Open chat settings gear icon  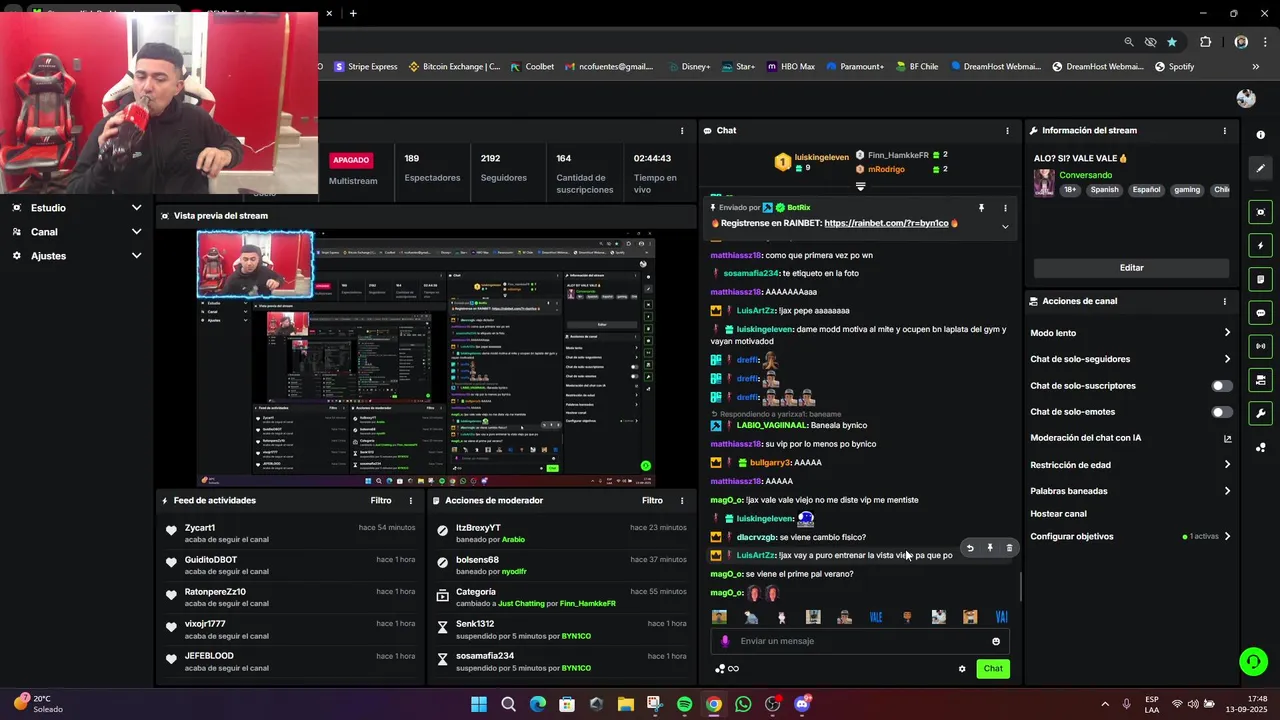coord(962,669)
